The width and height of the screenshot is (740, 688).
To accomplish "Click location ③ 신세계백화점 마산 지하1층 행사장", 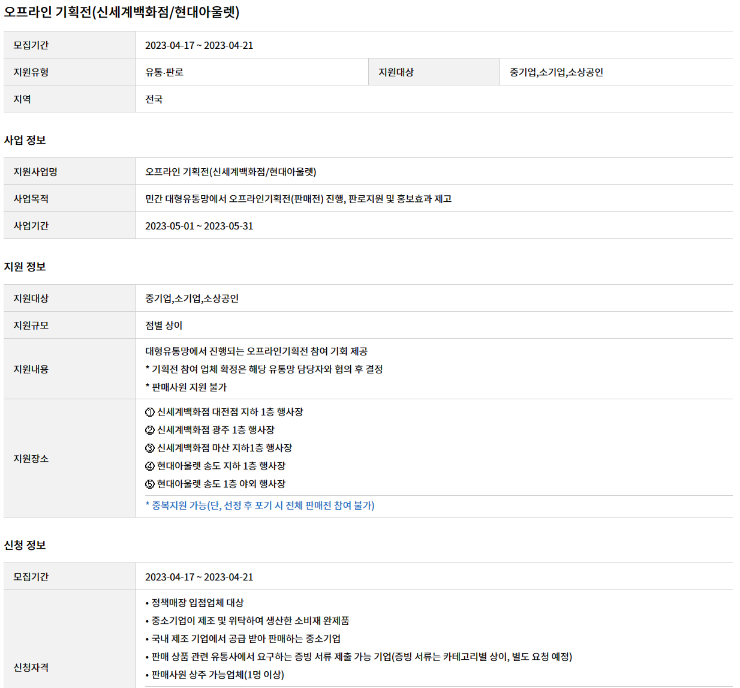I will [x=219, y=448].
